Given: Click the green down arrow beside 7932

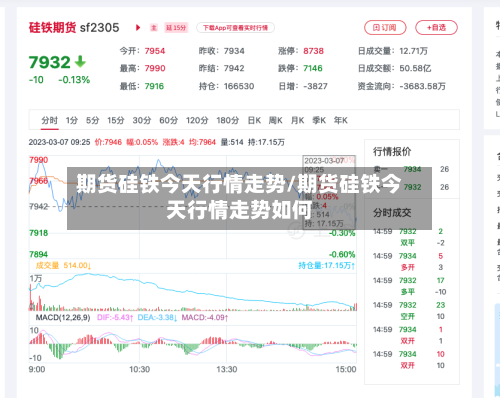Looking at the screenshot, I should 80,62.
